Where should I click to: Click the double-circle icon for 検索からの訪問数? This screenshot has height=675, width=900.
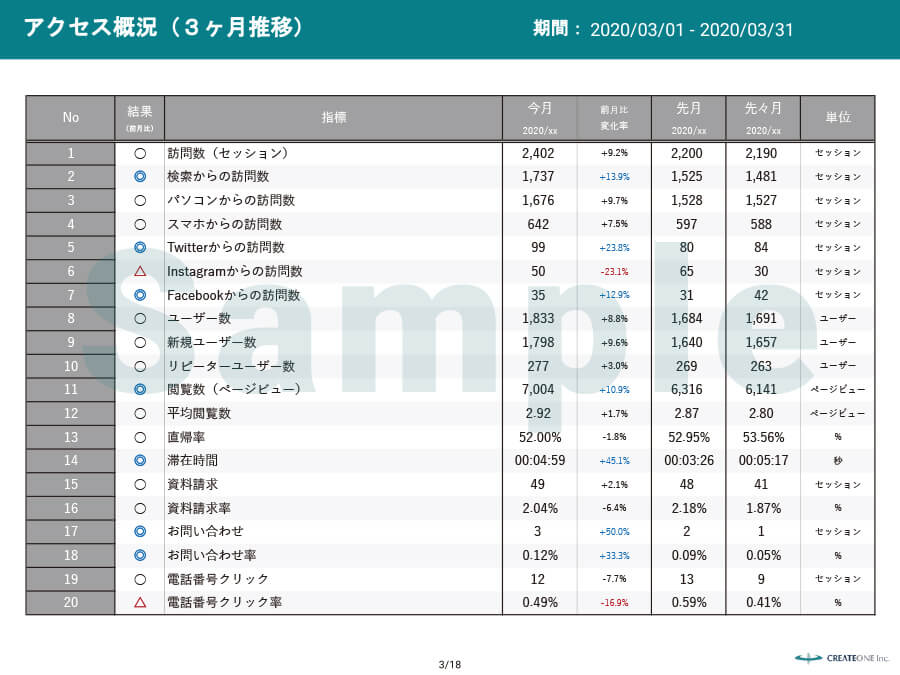click(140, 177)
